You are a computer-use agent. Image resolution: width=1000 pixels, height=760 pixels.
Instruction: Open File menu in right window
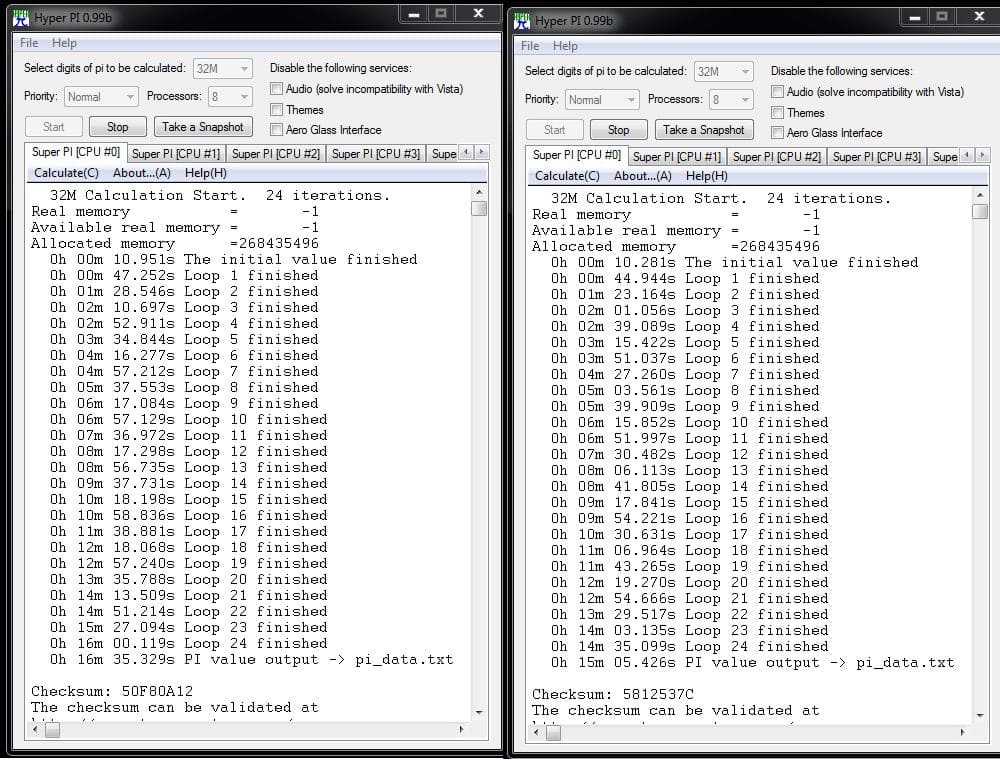tap(529, 46)
